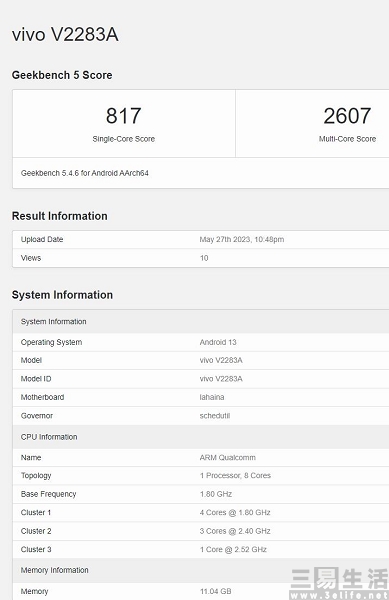Screen dimensions: 389x600
Task: Select the Geekbench 5 Score heading
Action: click(62, 75)
